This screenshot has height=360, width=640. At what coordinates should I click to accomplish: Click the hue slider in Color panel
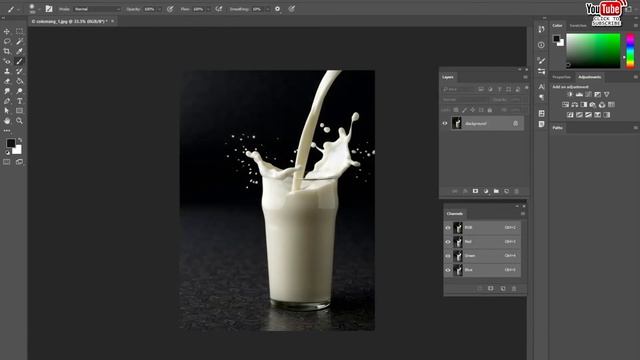[631, 51]
